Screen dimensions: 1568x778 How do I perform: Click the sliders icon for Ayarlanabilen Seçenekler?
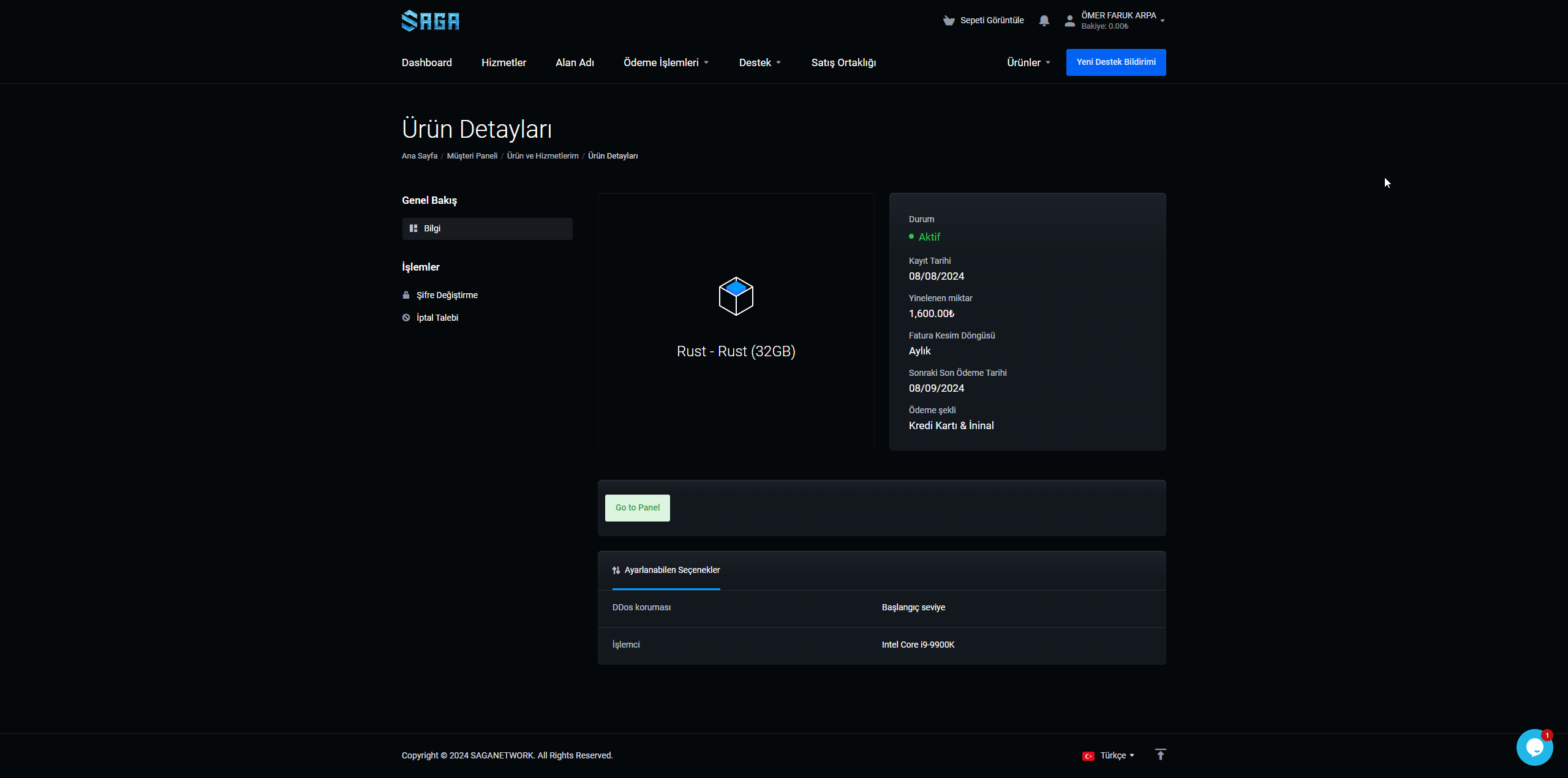click(616, 570)
